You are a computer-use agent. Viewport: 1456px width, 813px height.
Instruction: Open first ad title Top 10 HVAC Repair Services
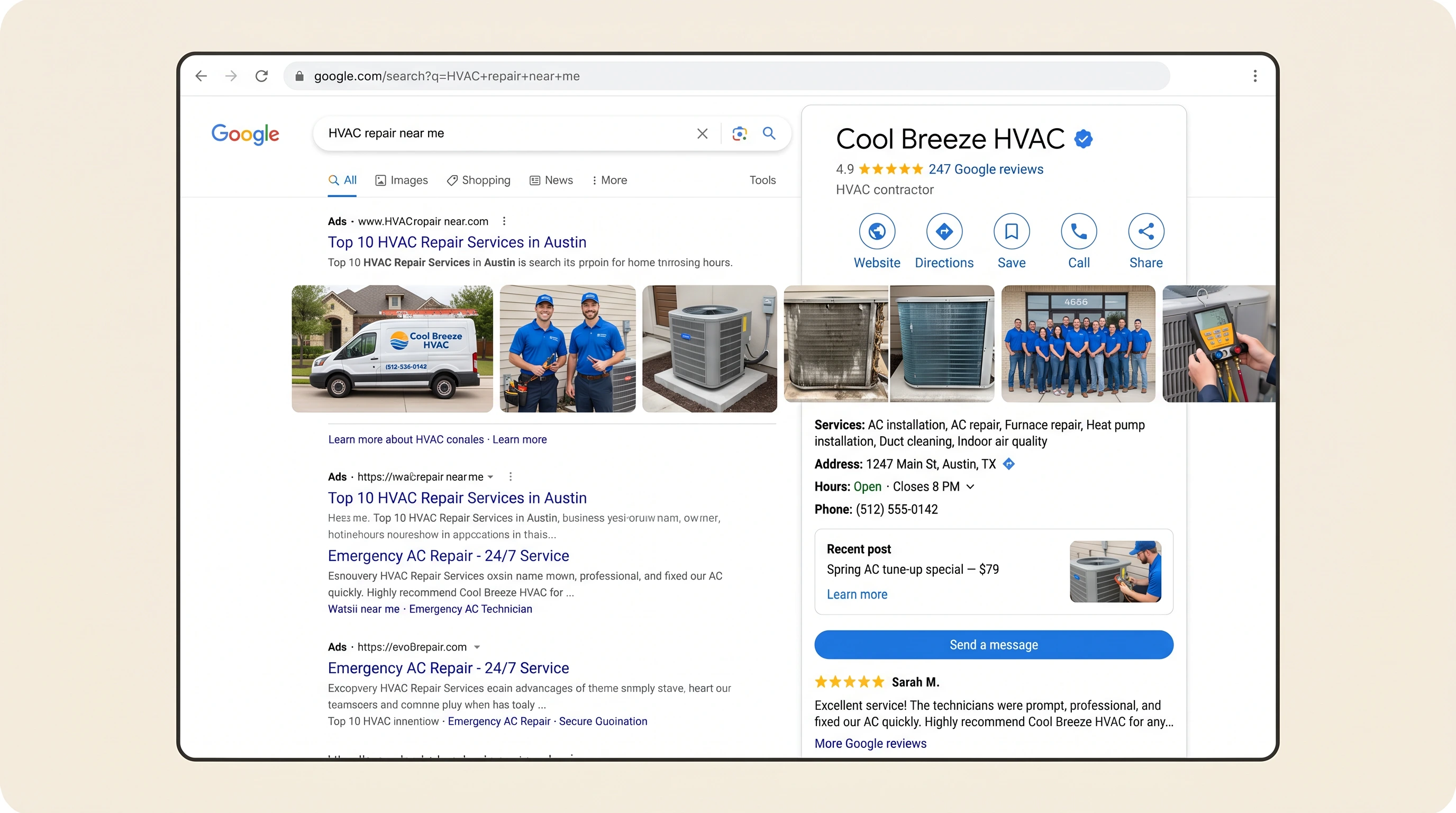[457, 242]
